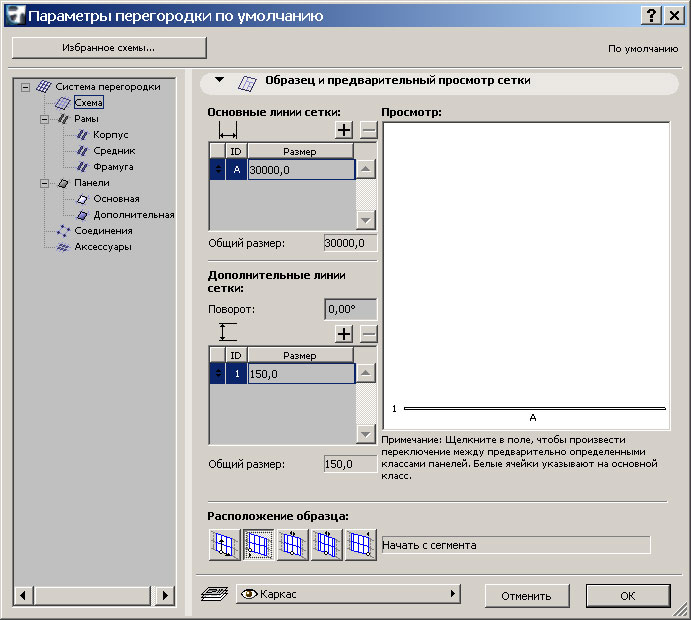Collapse the 'Система перегородки' tree node
Viewport: 691px width, 620px height.
[26, 87]
